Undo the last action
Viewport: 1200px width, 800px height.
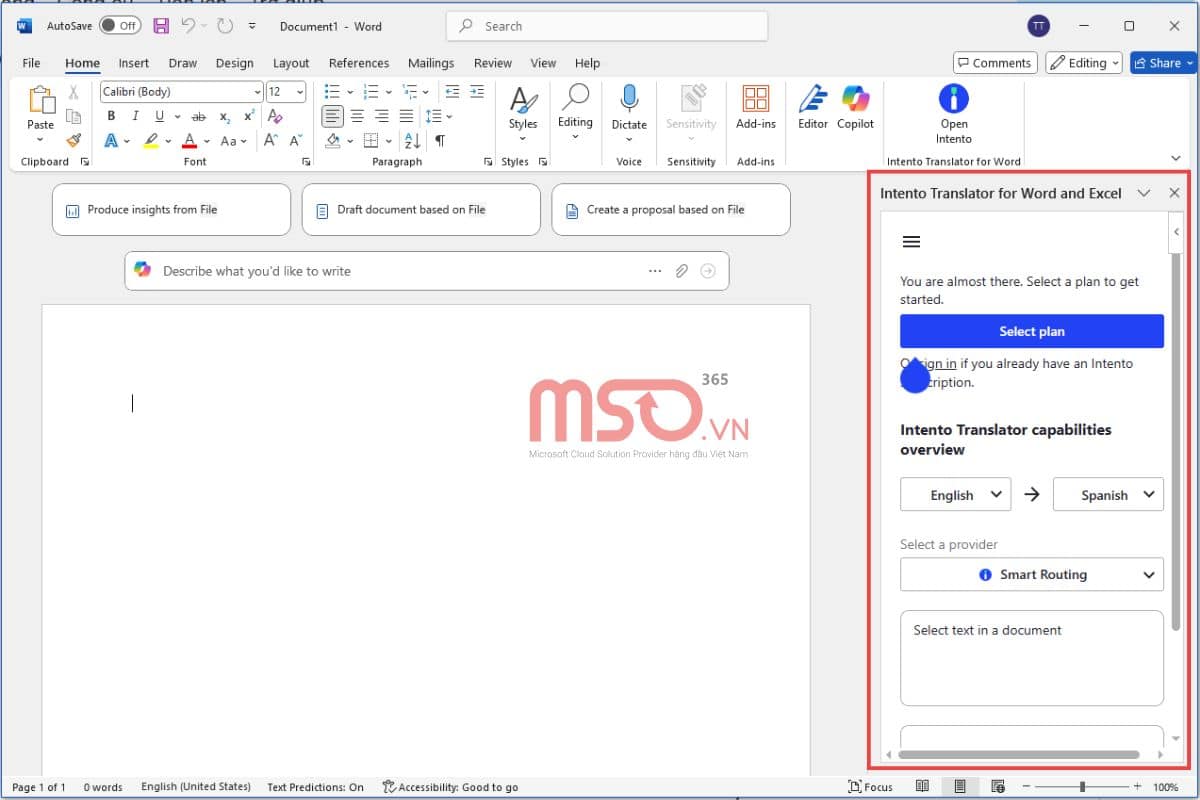188,26
